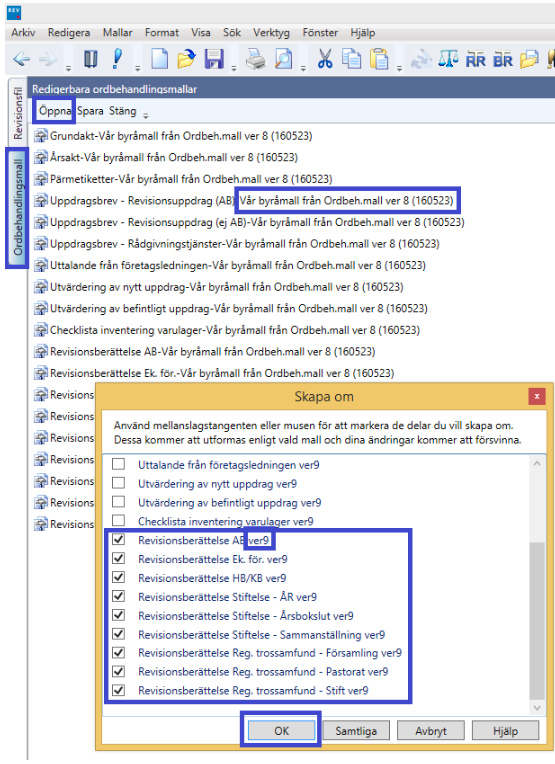This screenshot has width=555, height=764.
Task: Click the back arrow toolbar icon
Action: [21, 59]
